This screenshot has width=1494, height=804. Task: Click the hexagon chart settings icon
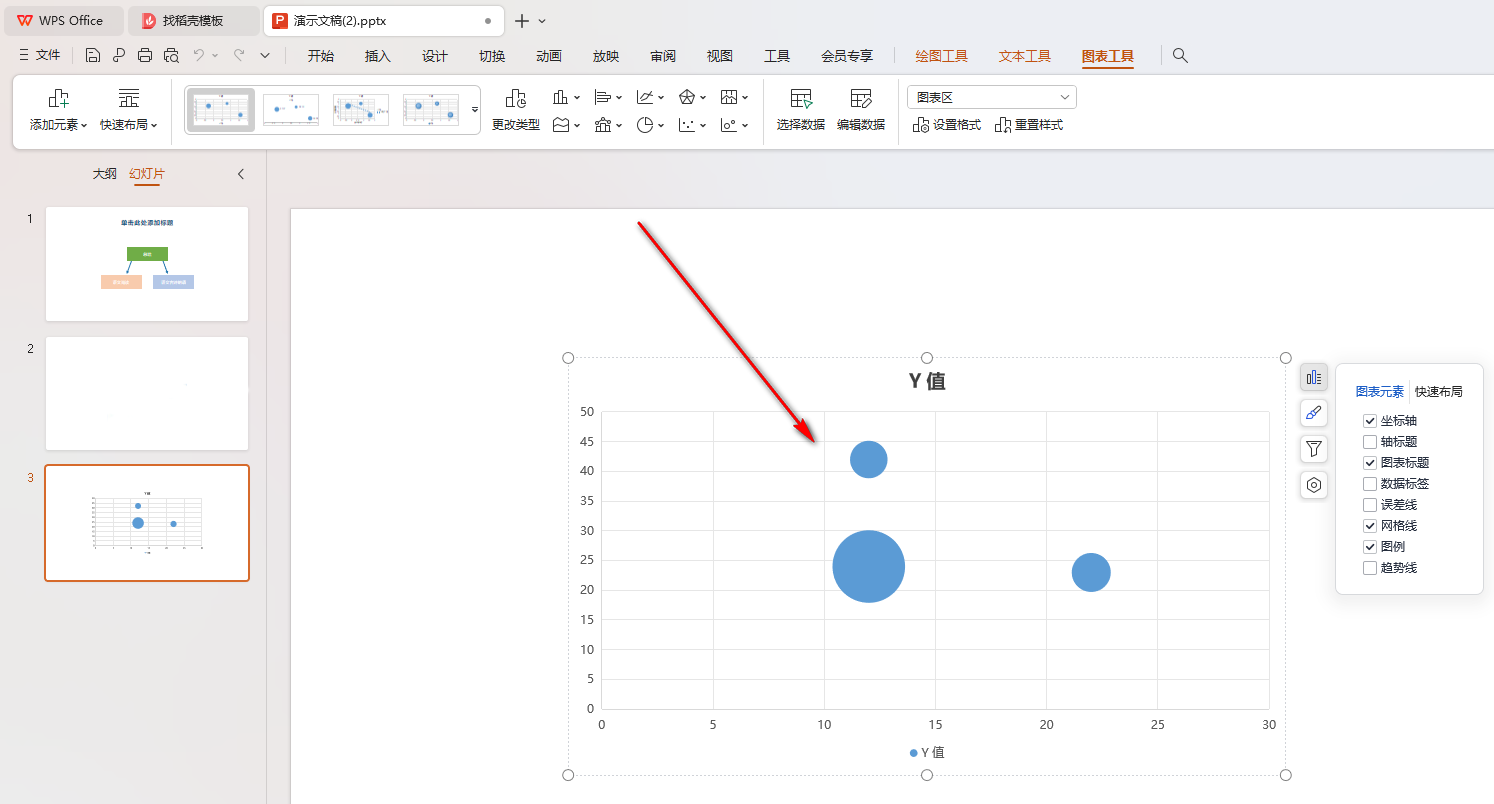point(1314,485)
